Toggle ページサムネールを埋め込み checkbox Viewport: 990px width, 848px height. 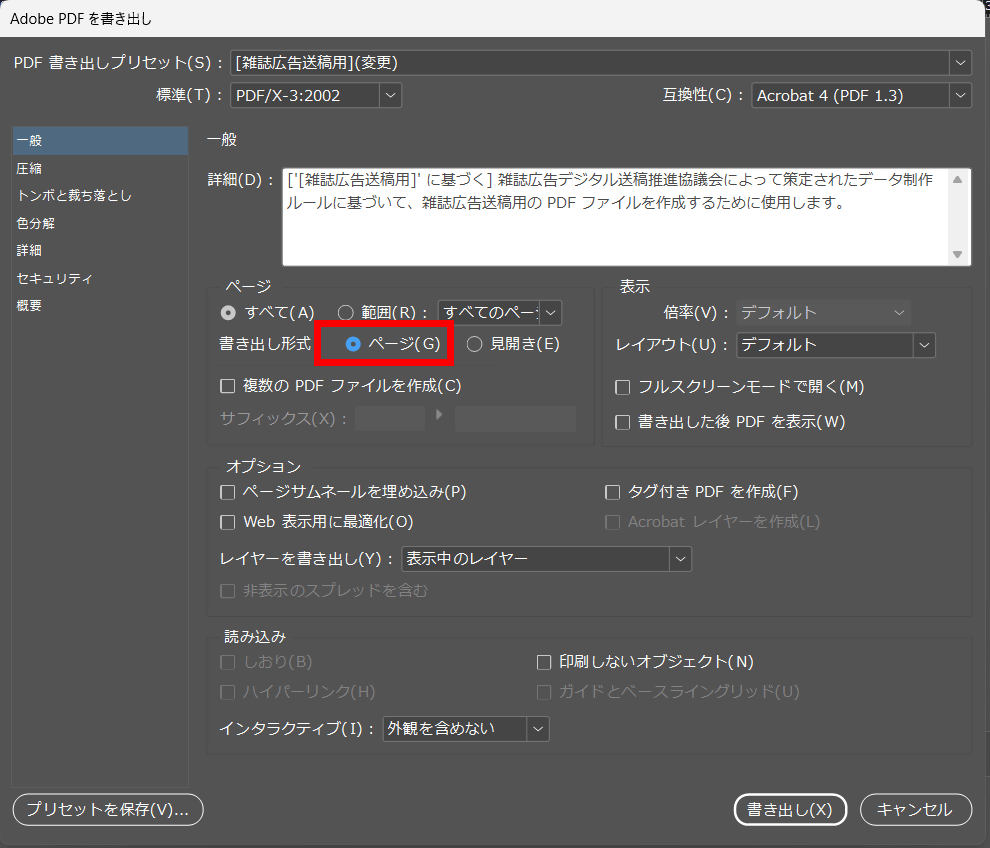coord(228,492)
